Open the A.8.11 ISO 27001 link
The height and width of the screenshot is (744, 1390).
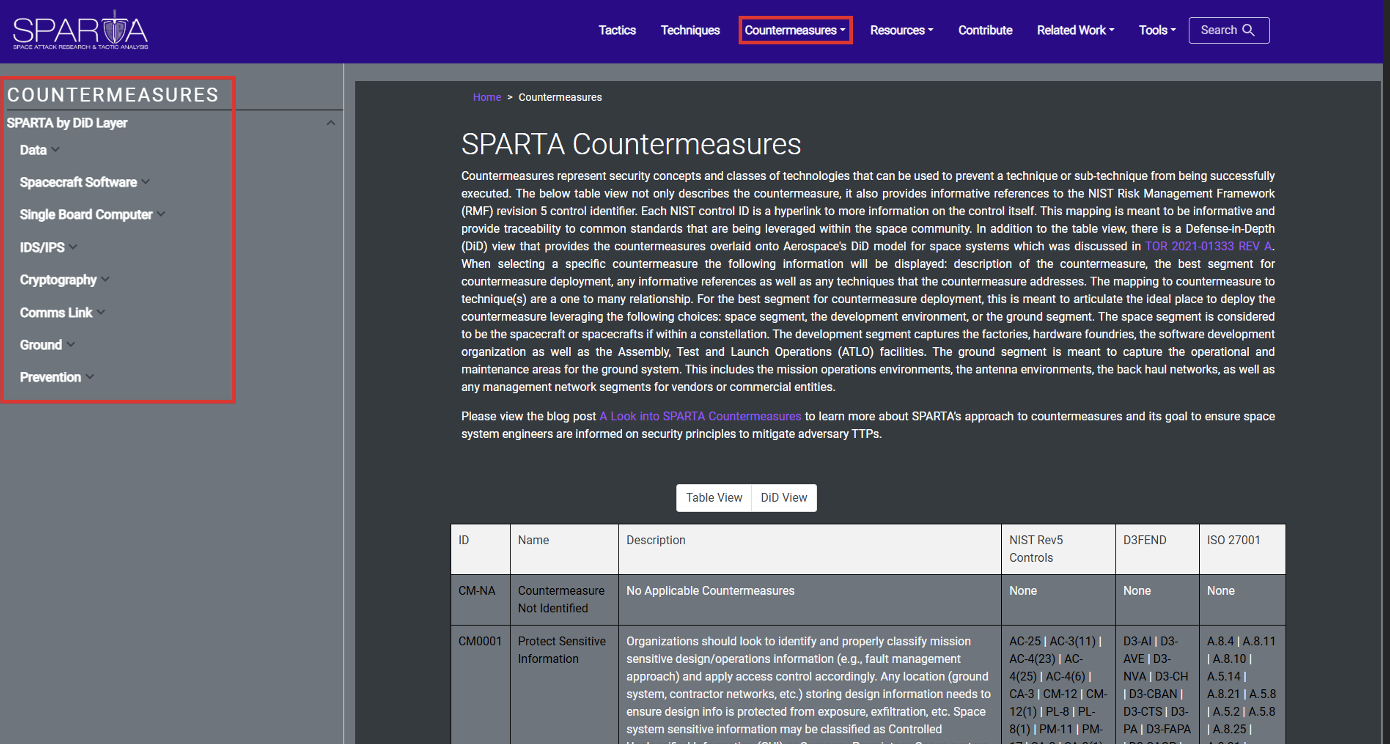click(x=1260, y=641)
